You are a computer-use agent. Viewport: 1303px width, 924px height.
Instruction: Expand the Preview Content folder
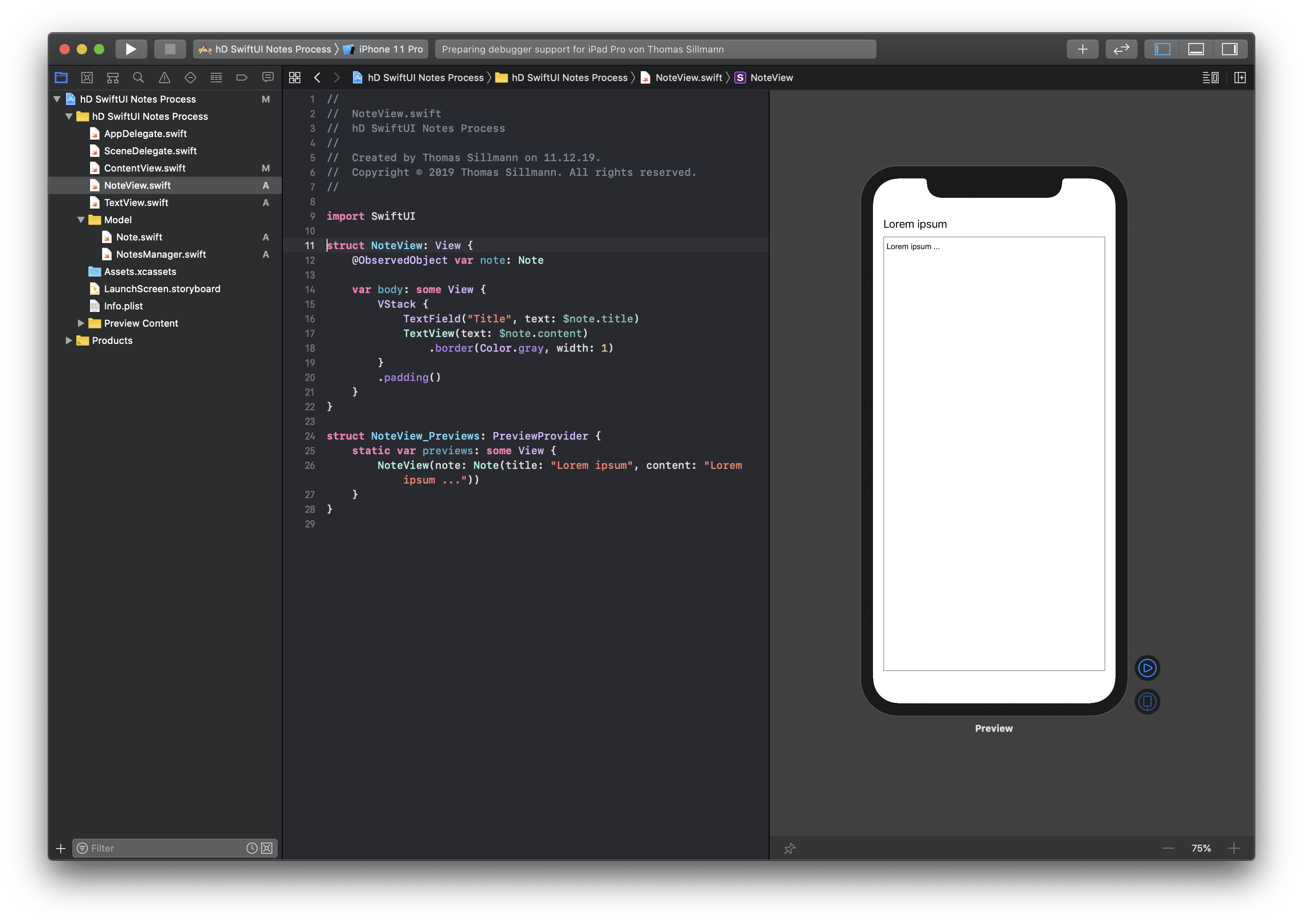coord(81,323)
